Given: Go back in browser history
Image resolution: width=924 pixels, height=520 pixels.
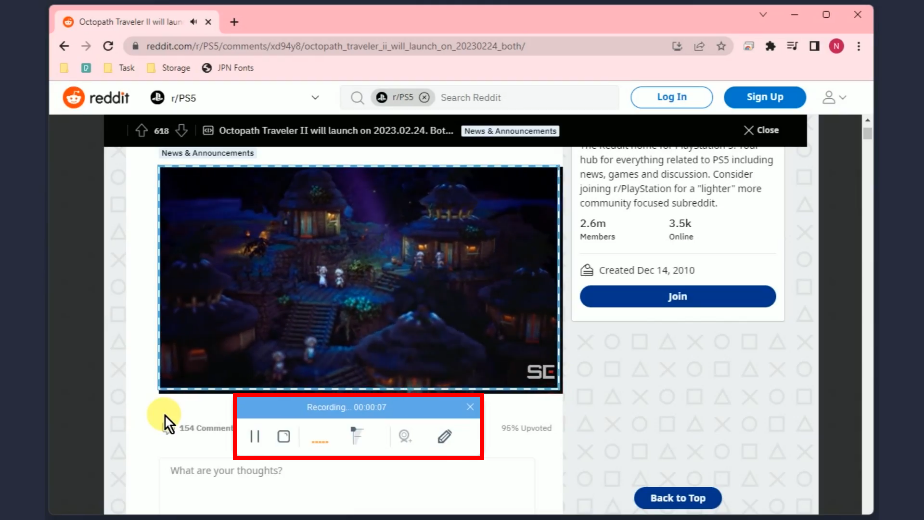Looking at the screenshot, I should click(x=64, y=46).
